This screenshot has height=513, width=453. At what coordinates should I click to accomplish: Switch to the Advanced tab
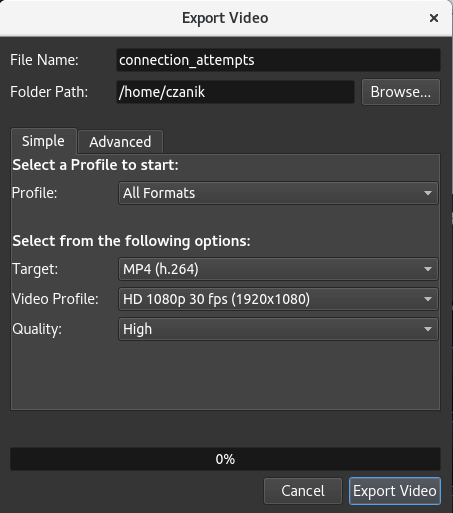point(120,142)
